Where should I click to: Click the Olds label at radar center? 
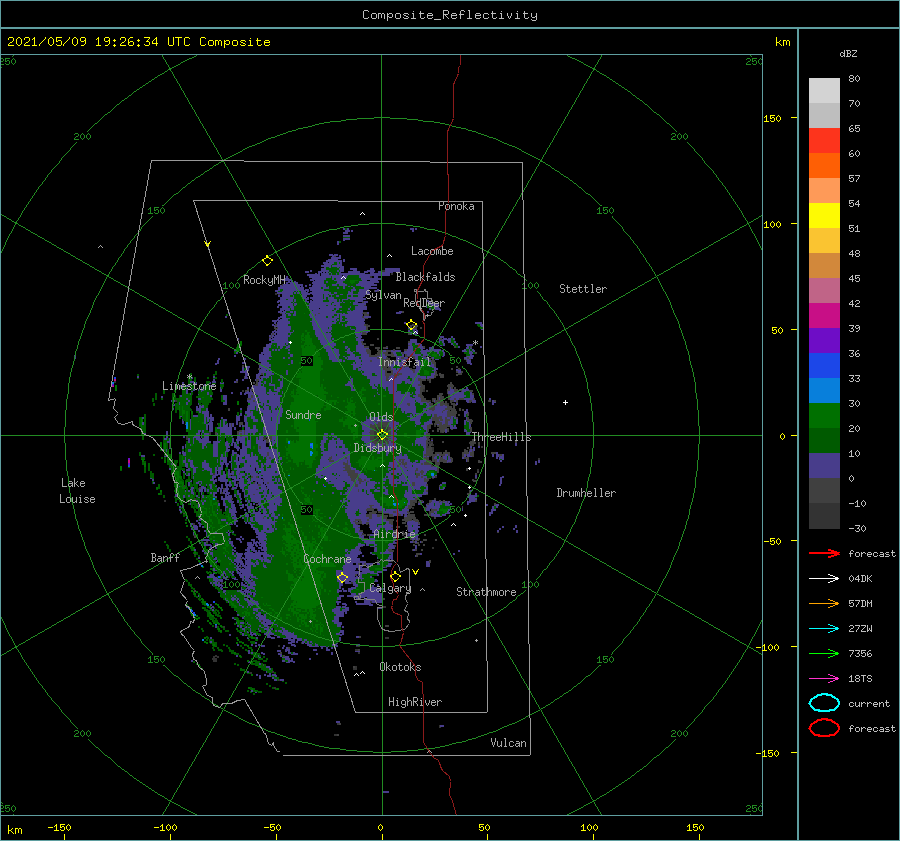(x=381, y=417)
